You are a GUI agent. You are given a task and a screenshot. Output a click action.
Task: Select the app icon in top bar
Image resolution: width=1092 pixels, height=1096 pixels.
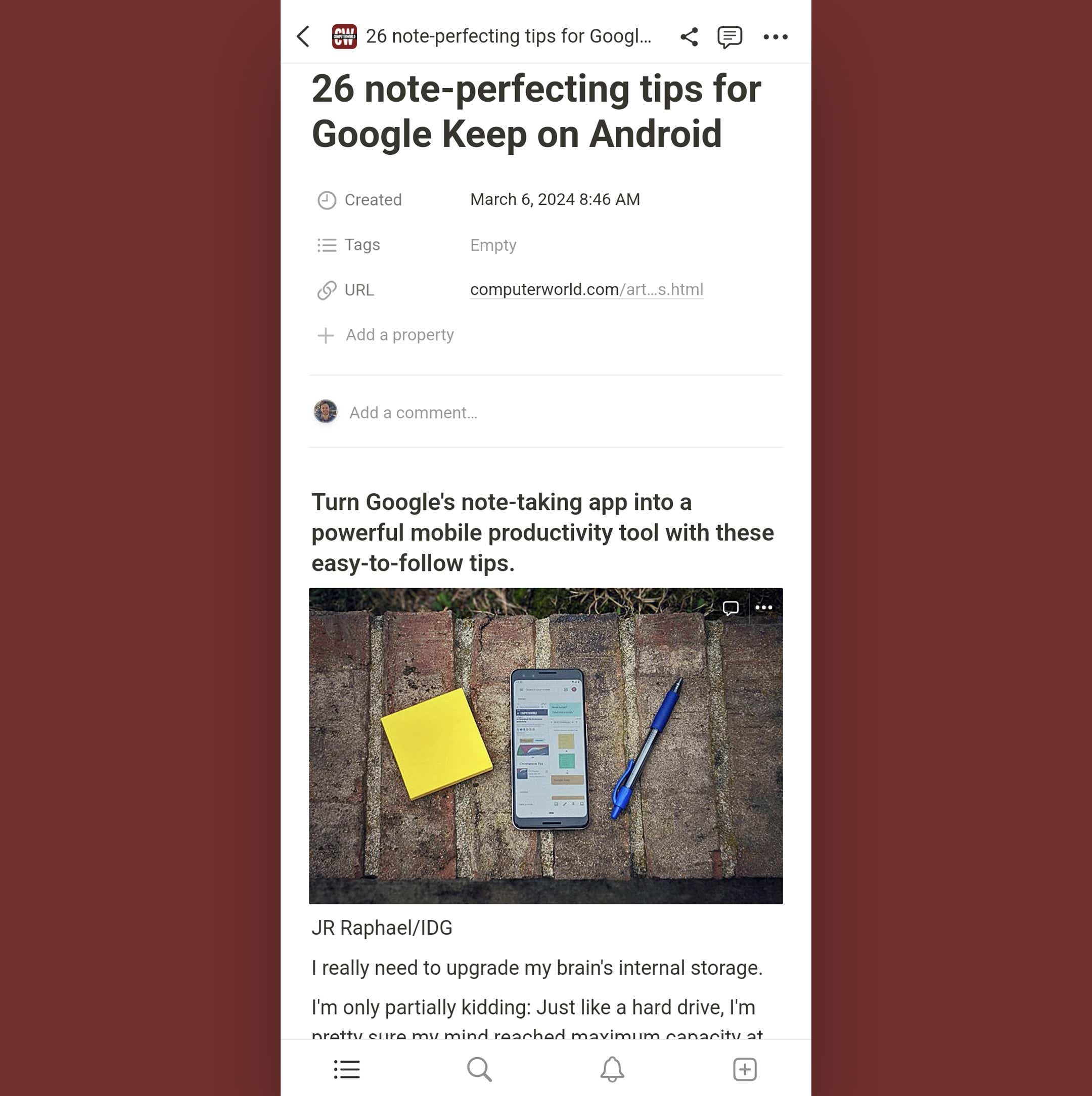click(344, 36)
